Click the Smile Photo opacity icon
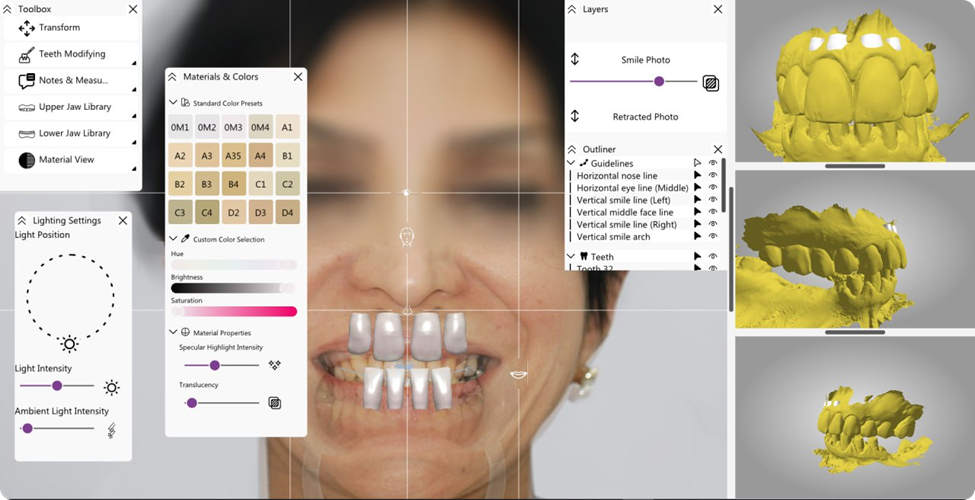 click(711, 83)
